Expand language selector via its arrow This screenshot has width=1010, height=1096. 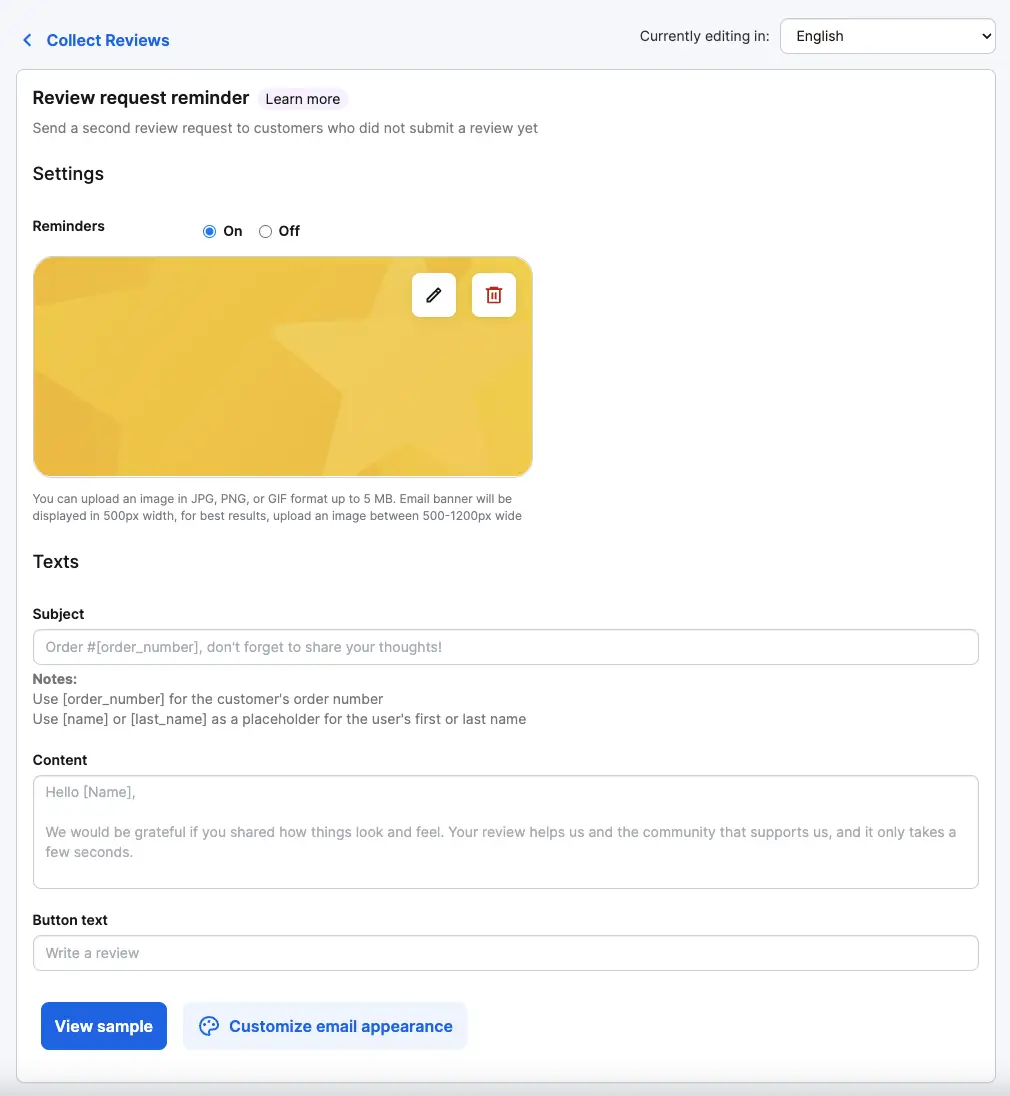(x=986, y=36)
